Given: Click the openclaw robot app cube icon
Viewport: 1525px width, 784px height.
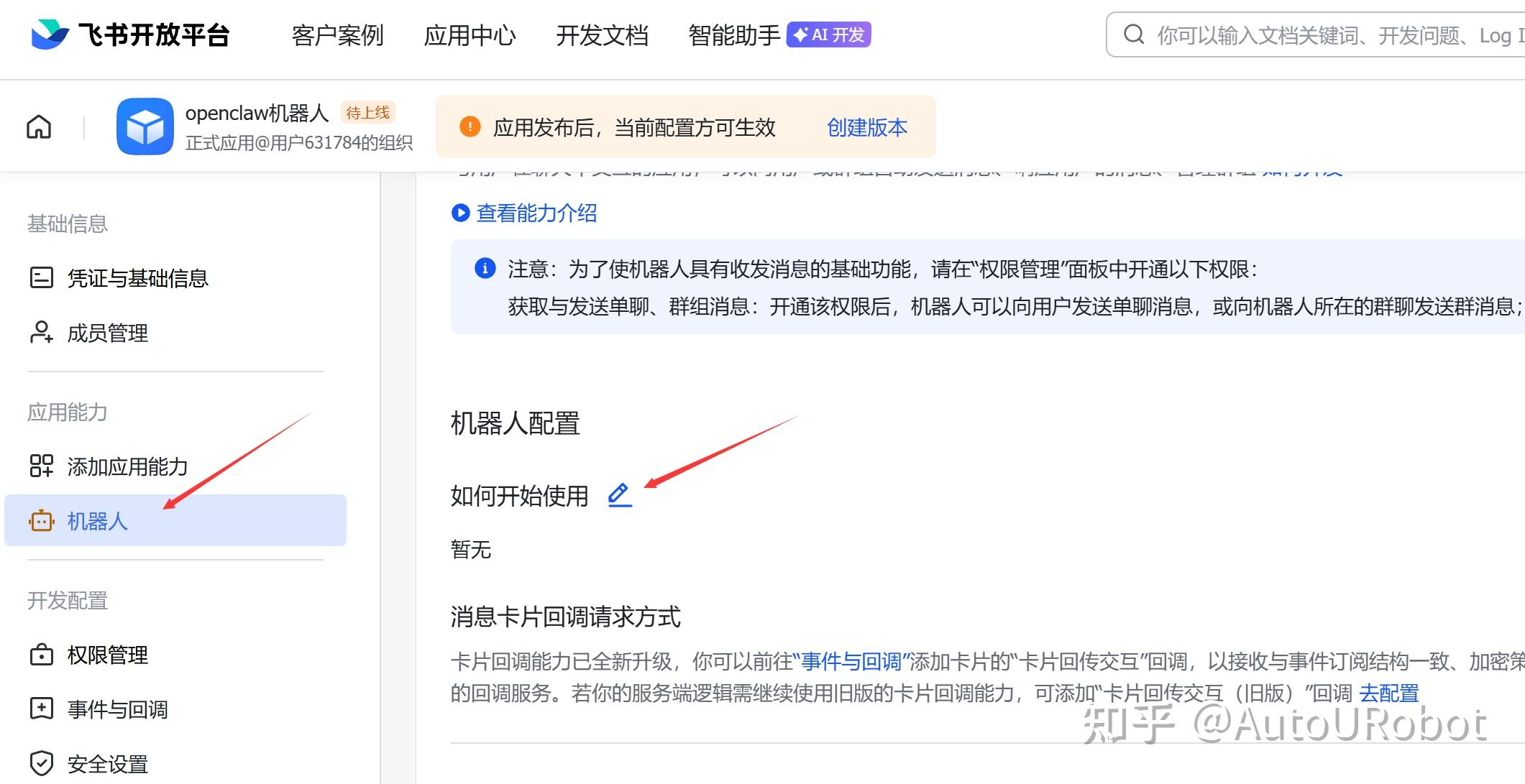Looking at the screenshot, I should pos(145,127).
